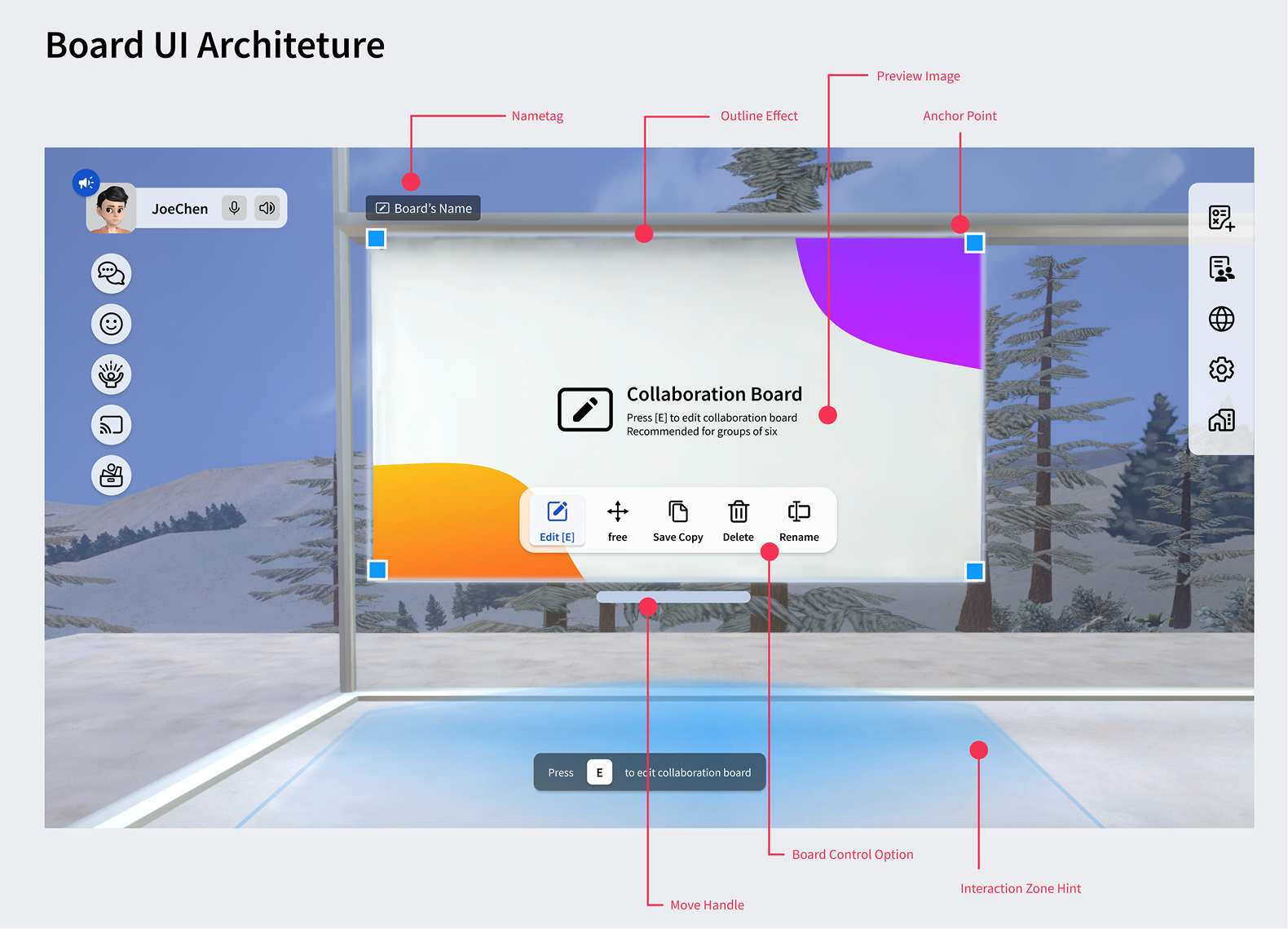Image resolution: width=1288 pixels, height=929 pixels.
Task: Choose the free move option
Action: 617,520
